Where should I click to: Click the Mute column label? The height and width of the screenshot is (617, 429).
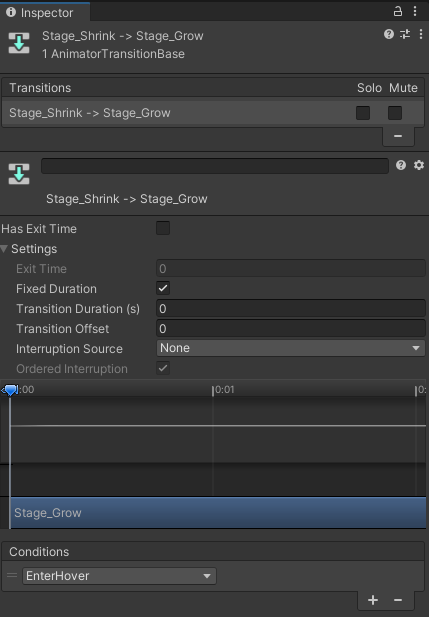click(403, 88)
